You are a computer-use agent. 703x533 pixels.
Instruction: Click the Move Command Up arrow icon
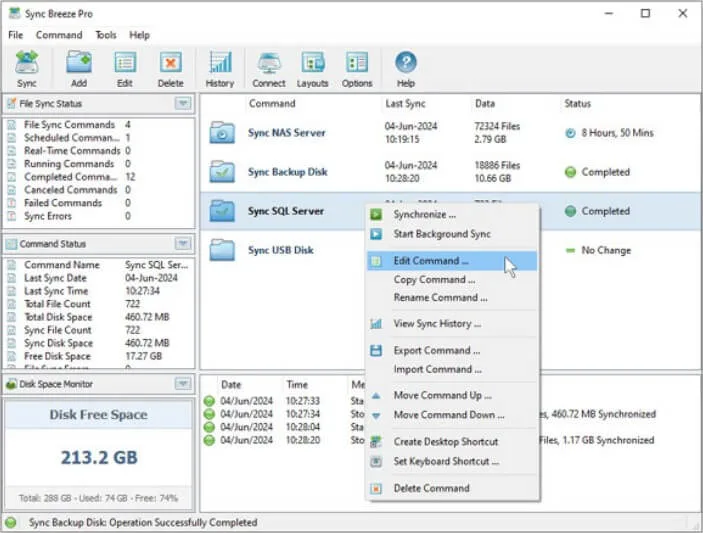pyautogui.click(x=376, y=396)
